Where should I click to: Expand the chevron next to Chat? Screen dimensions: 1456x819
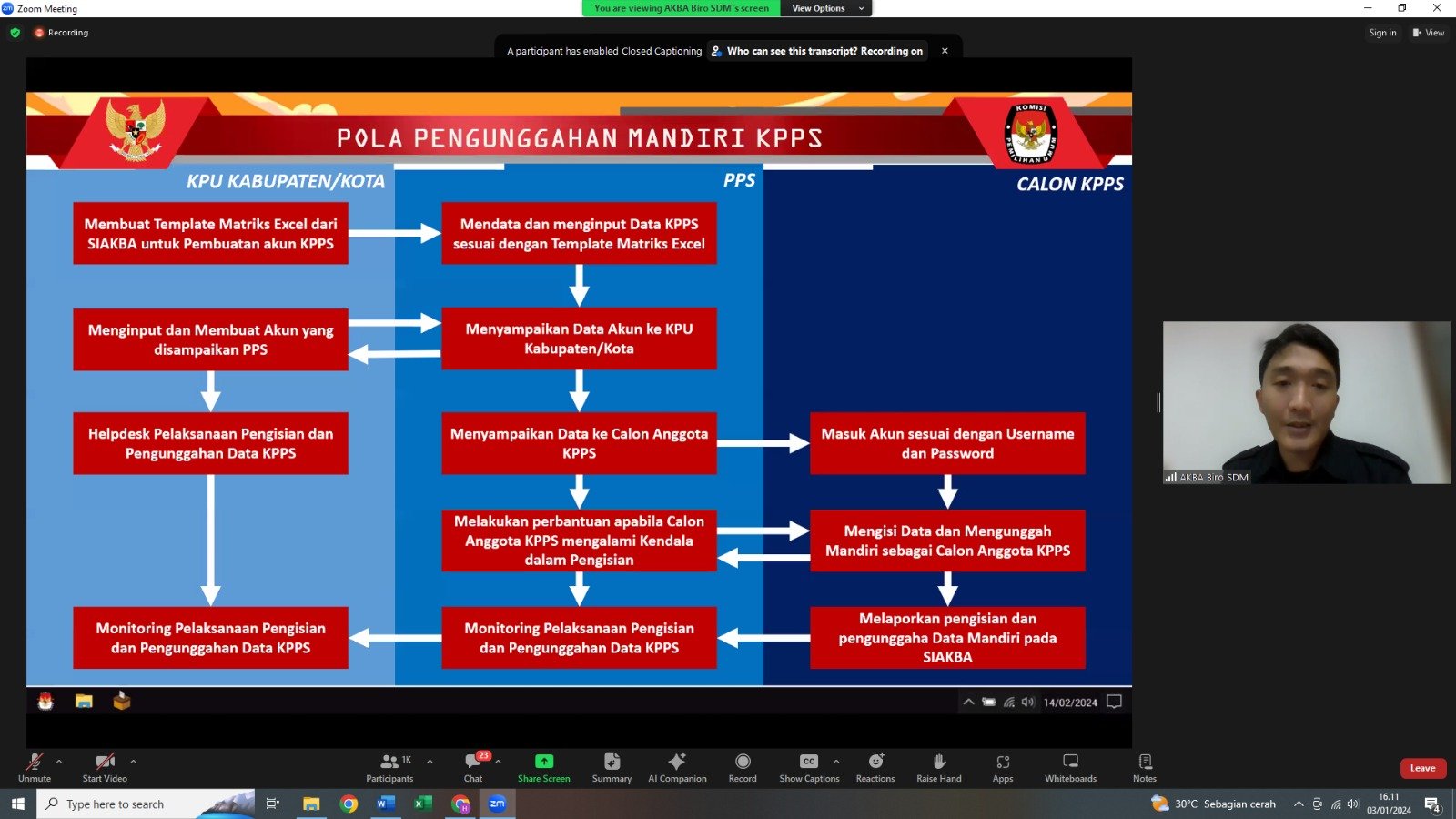[498, 761]
